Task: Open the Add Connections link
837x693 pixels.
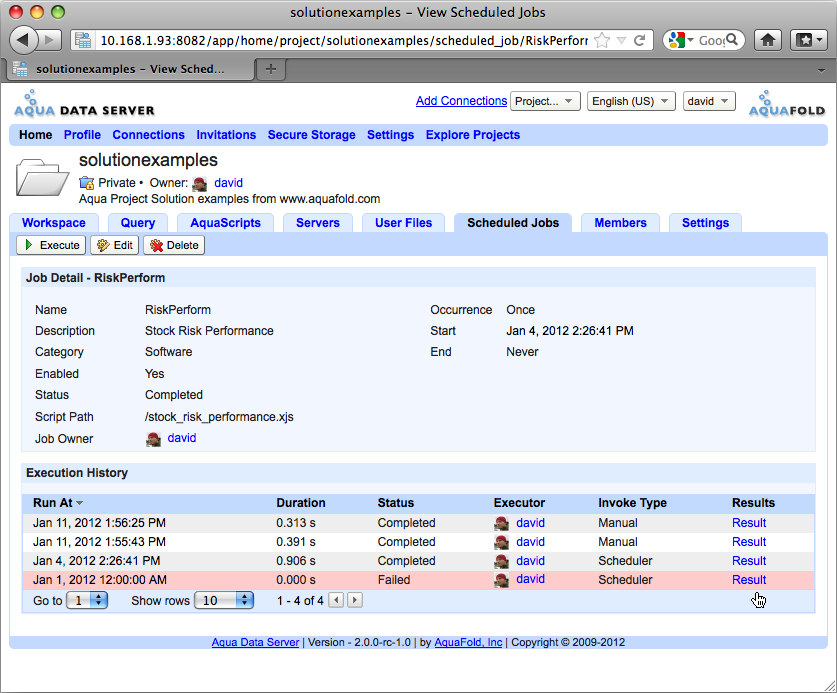Action: coord(461,100)
